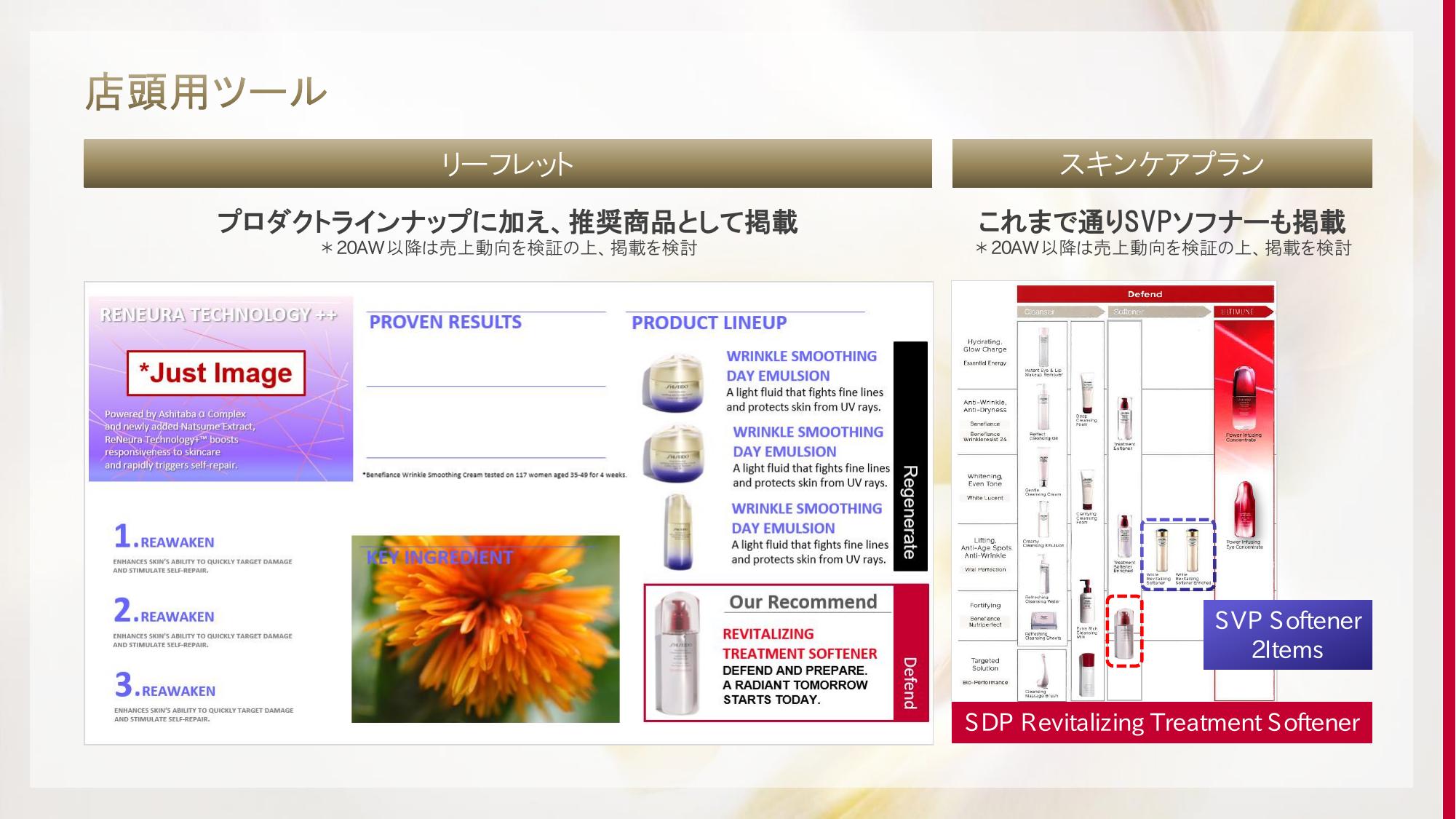Click the softener bottle image in Our Recommend
1456x819 pixels.
click(677, 654)
